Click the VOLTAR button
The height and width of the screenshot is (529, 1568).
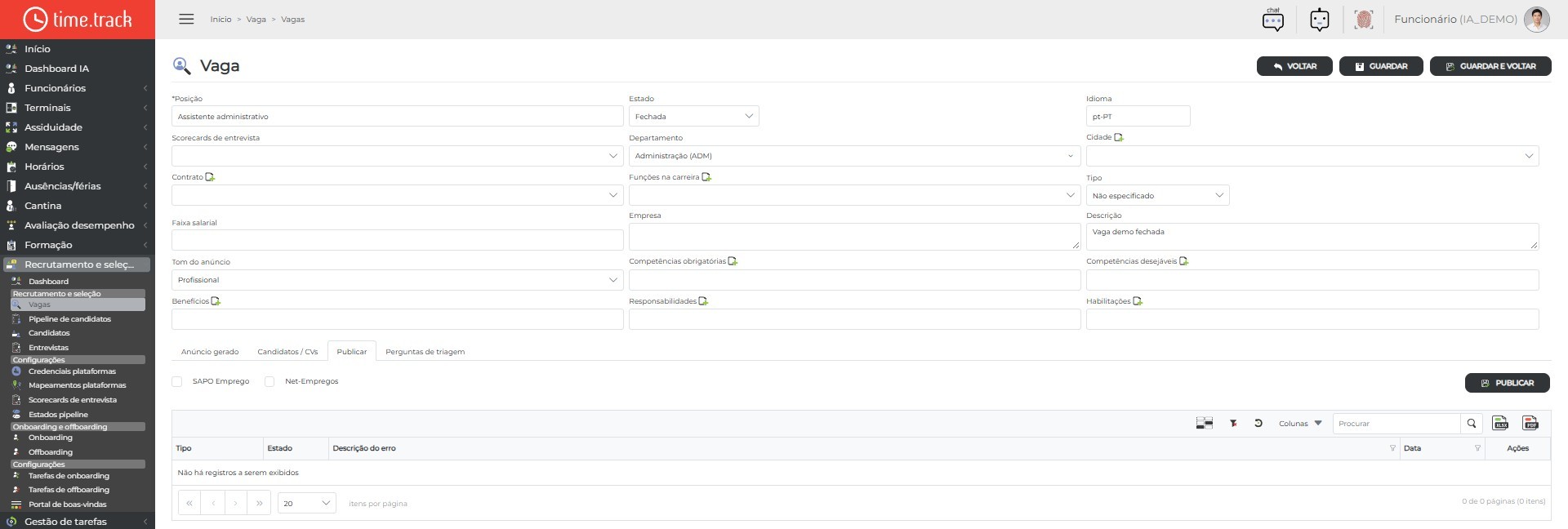pyautogui.click(x=1294, y=66)
